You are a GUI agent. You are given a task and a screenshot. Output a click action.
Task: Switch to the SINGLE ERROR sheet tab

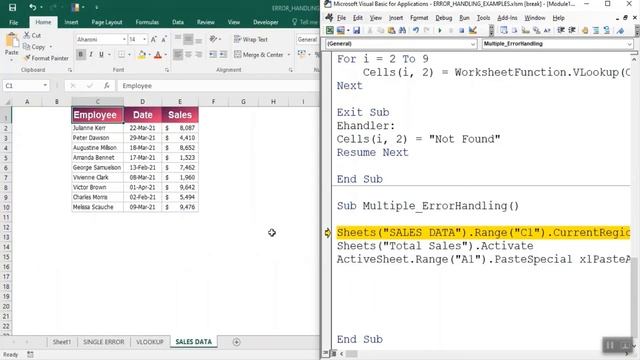click(x=104, y=342)
